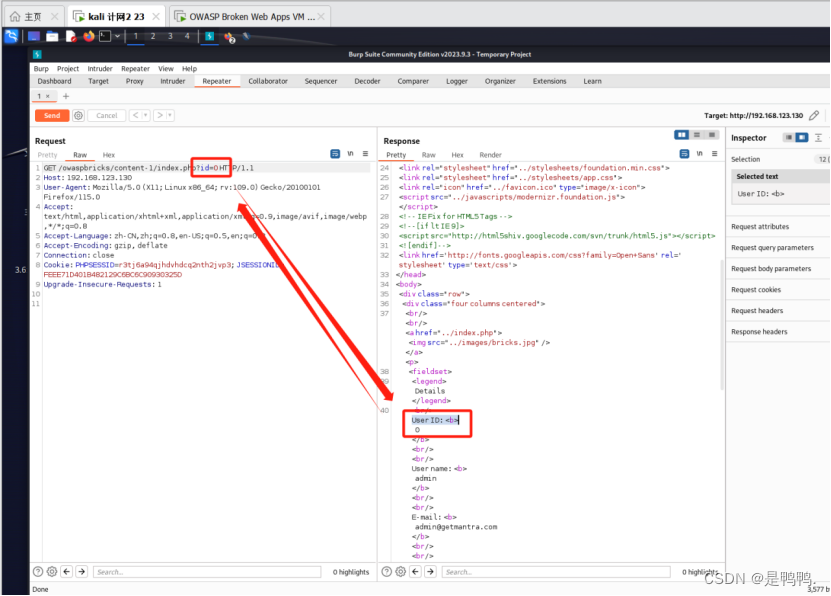Open the Project menu
Image resolution: width=831 pixels, height=596 pixels.
pos(68,69)
